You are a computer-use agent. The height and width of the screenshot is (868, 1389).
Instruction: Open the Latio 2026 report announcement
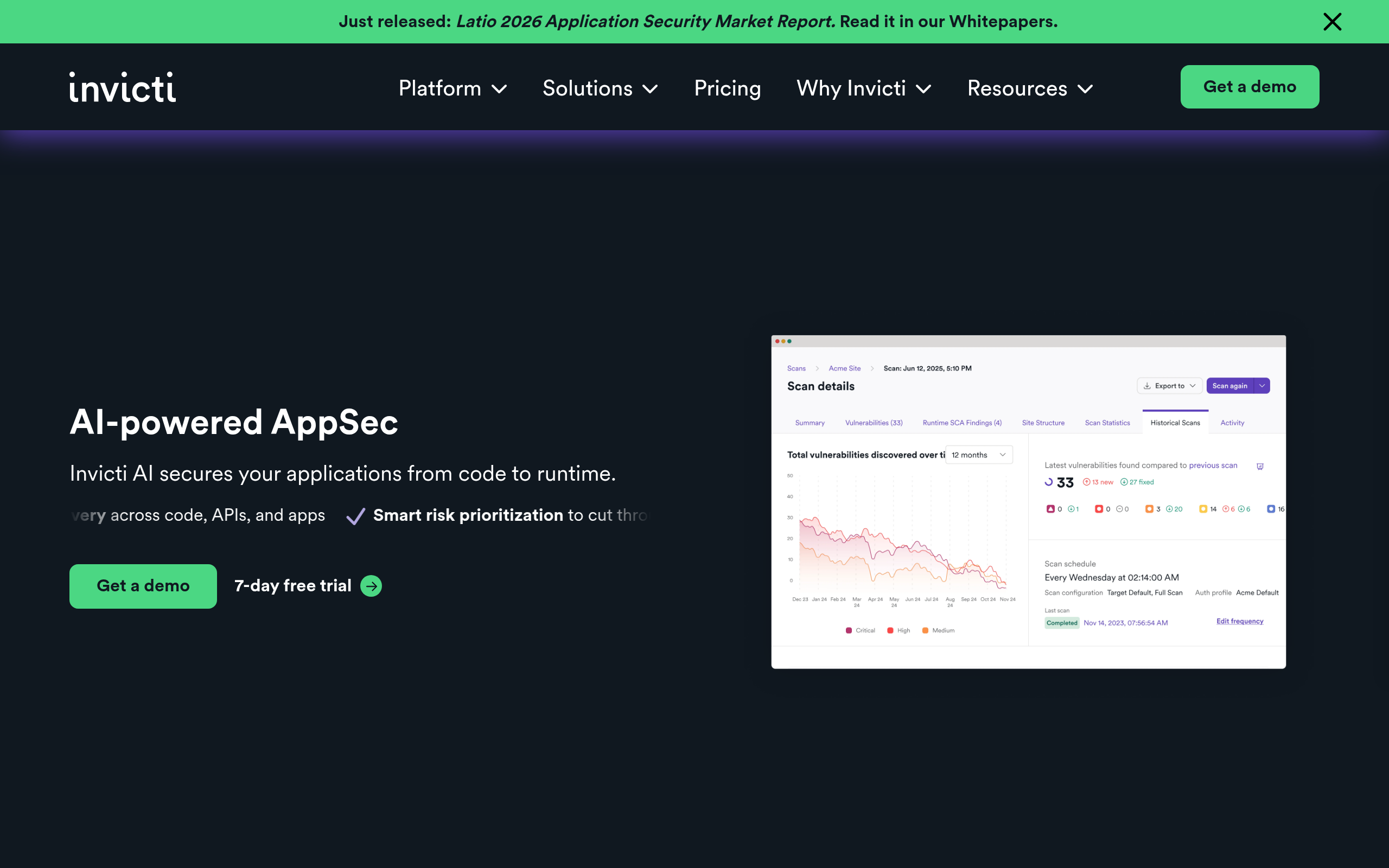coord(698,21)
